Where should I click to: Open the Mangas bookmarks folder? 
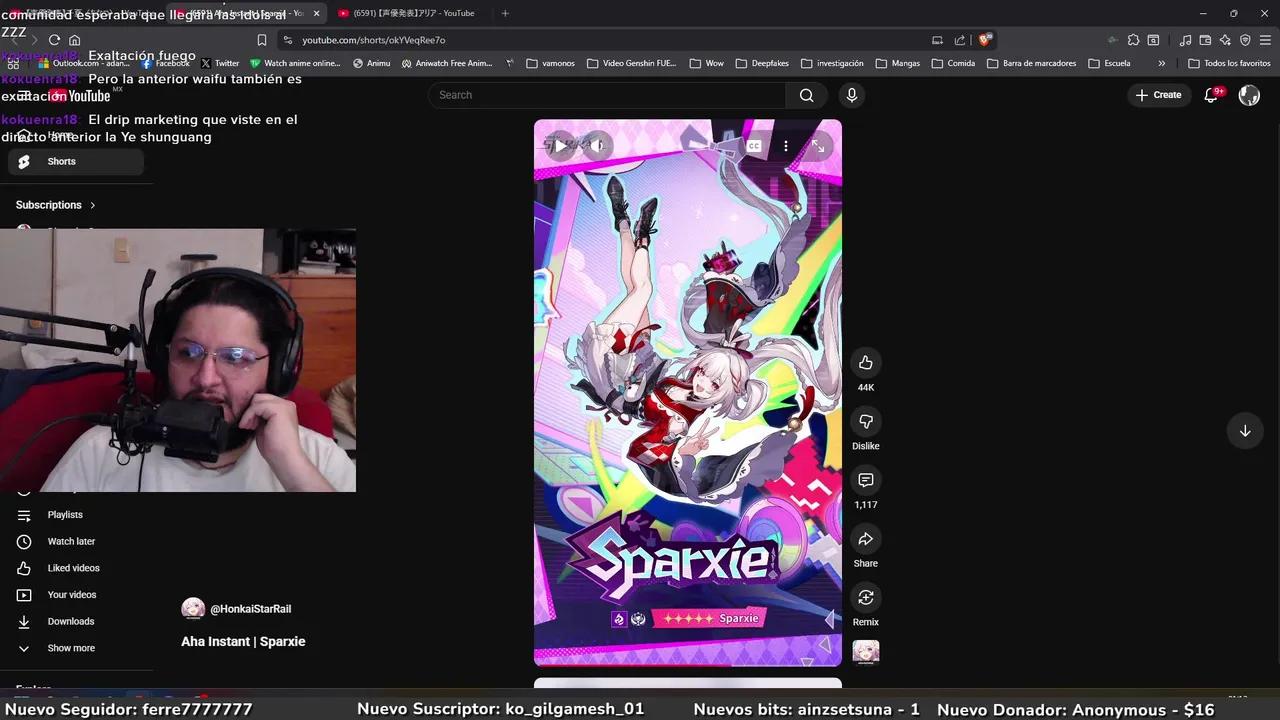coord(897,63)
